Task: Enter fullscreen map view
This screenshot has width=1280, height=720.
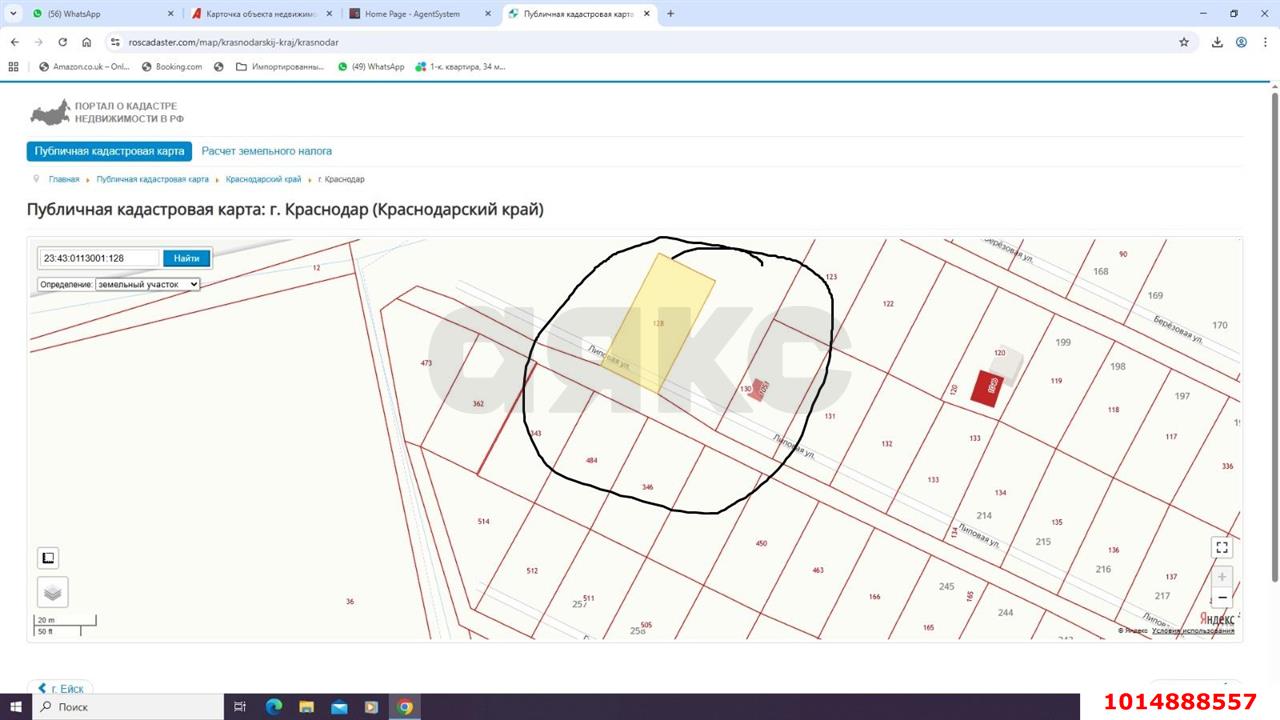Action: 1221,547
